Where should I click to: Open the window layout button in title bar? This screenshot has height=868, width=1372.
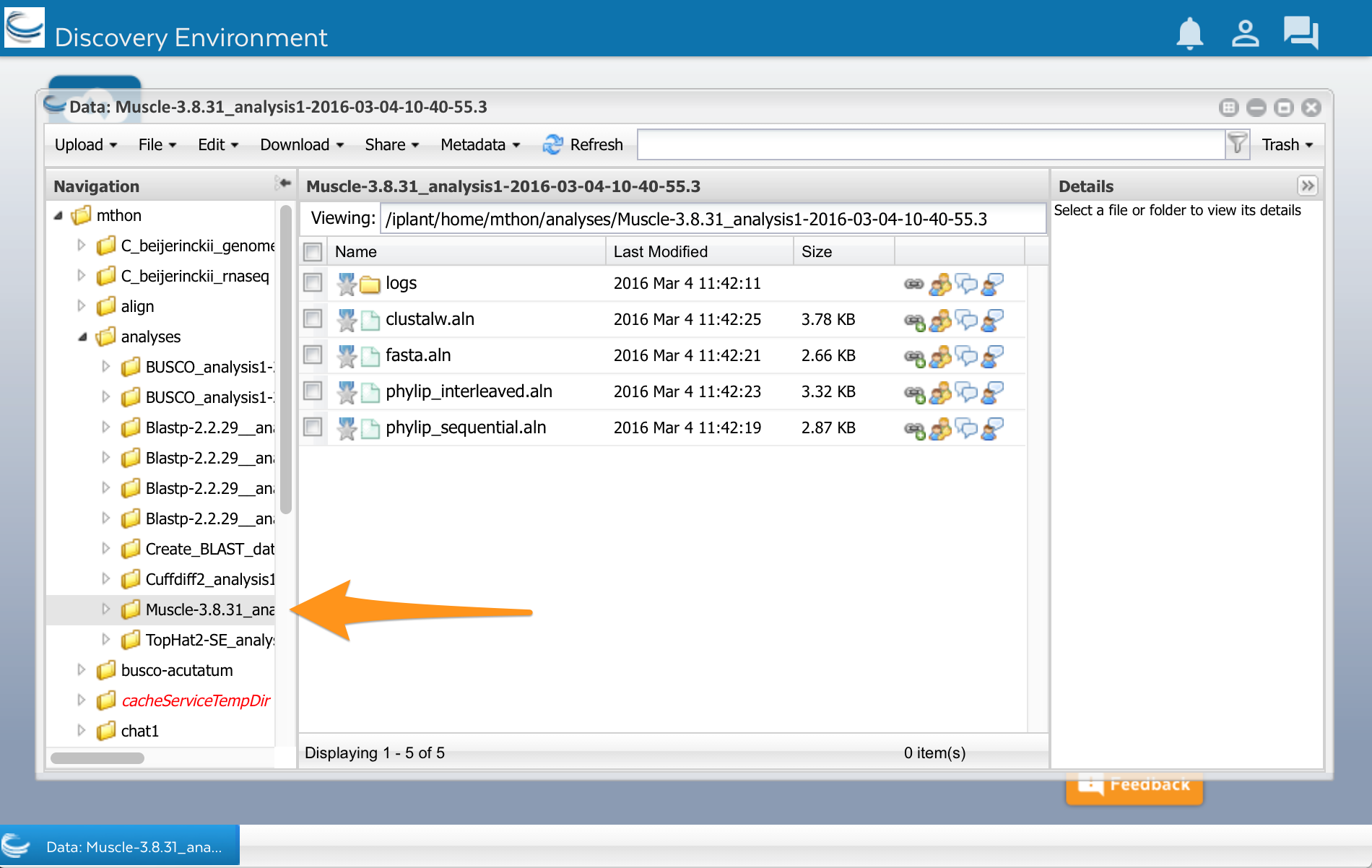1228,108
